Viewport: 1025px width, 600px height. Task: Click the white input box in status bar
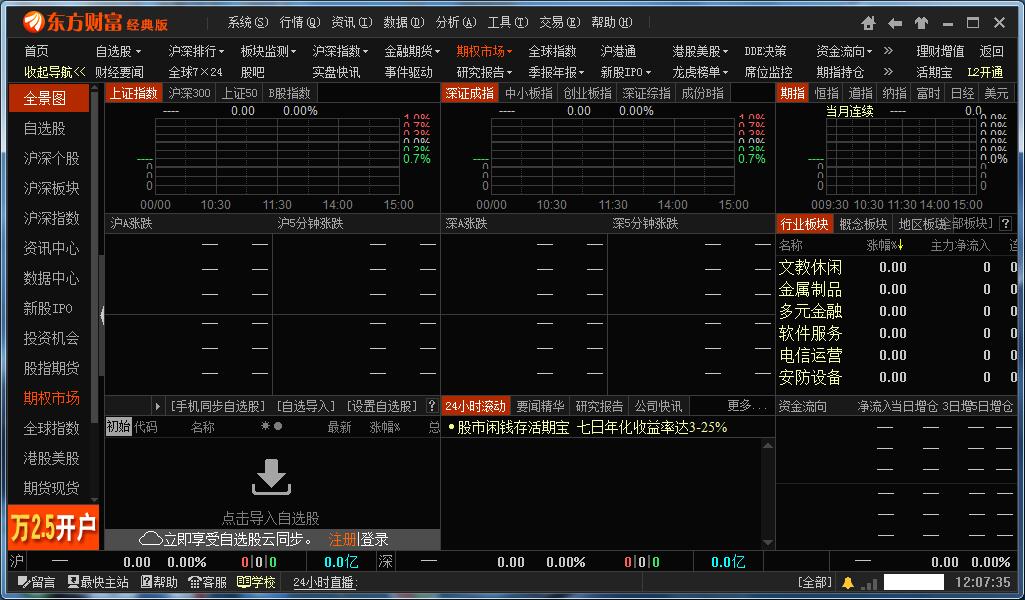pyautogui.click(x=913, y=582)
